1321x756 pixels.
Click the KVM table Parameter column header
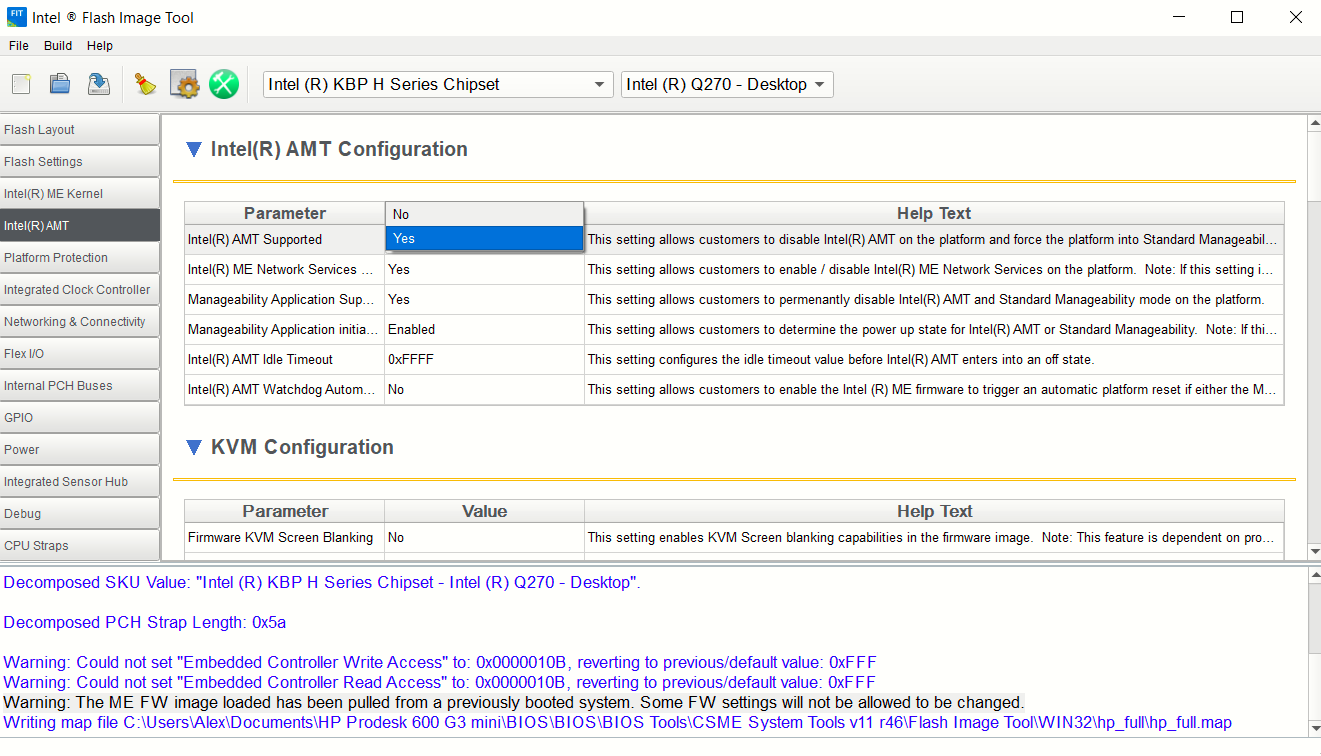tap(285, 511)
